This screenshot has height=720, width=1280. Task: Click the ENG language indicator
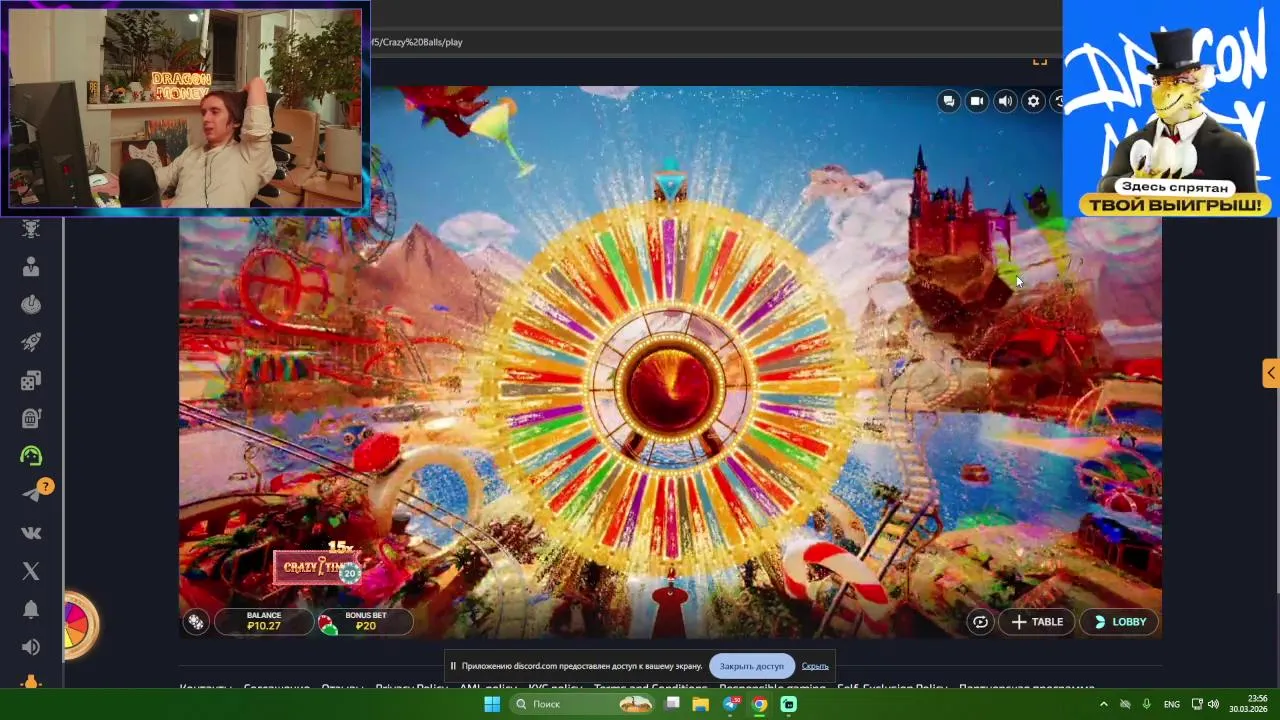[x=1172, y=704]
